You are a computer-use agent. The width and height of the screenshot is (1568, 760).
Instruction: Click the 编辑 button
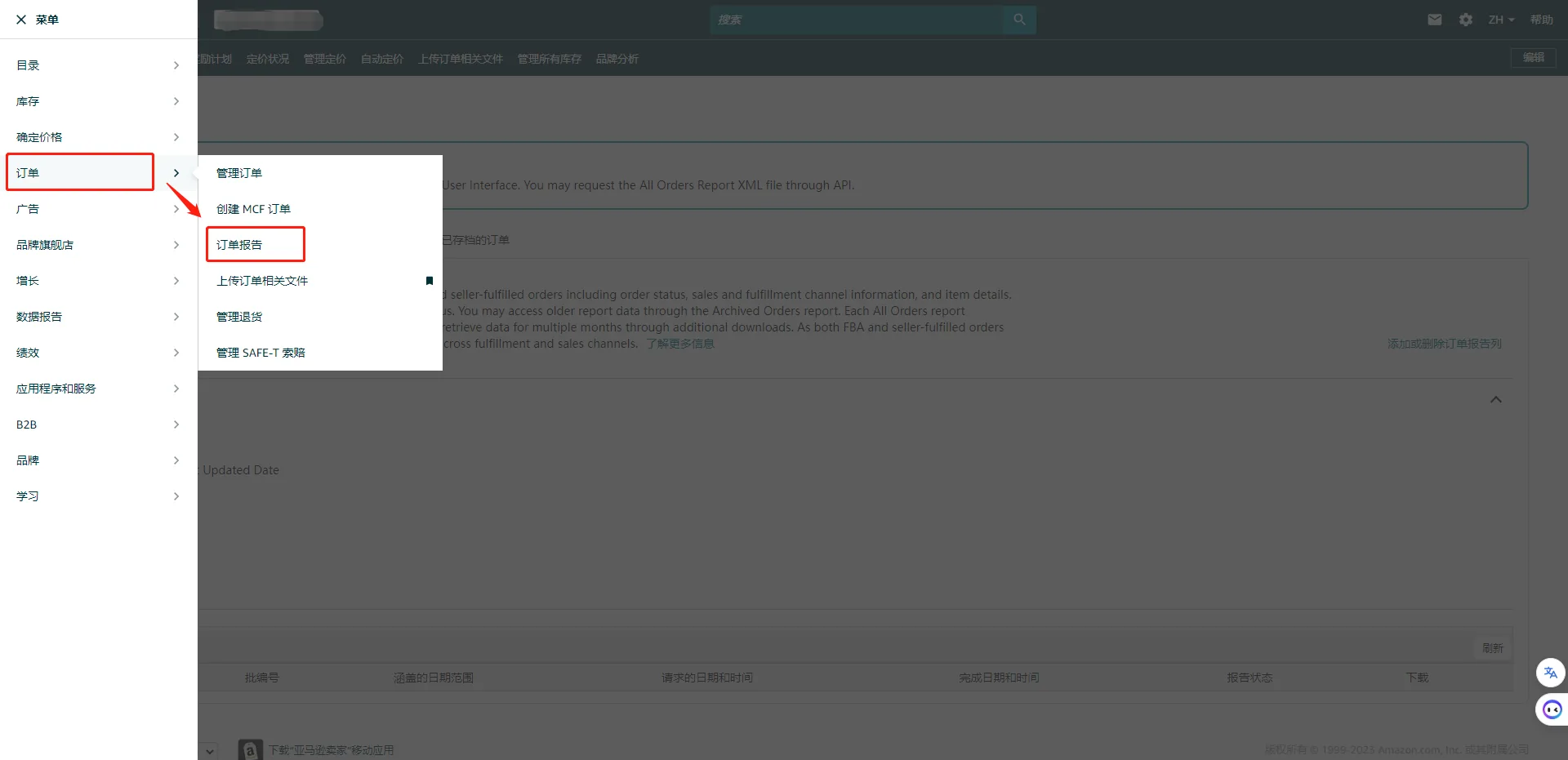(1533, 58)
